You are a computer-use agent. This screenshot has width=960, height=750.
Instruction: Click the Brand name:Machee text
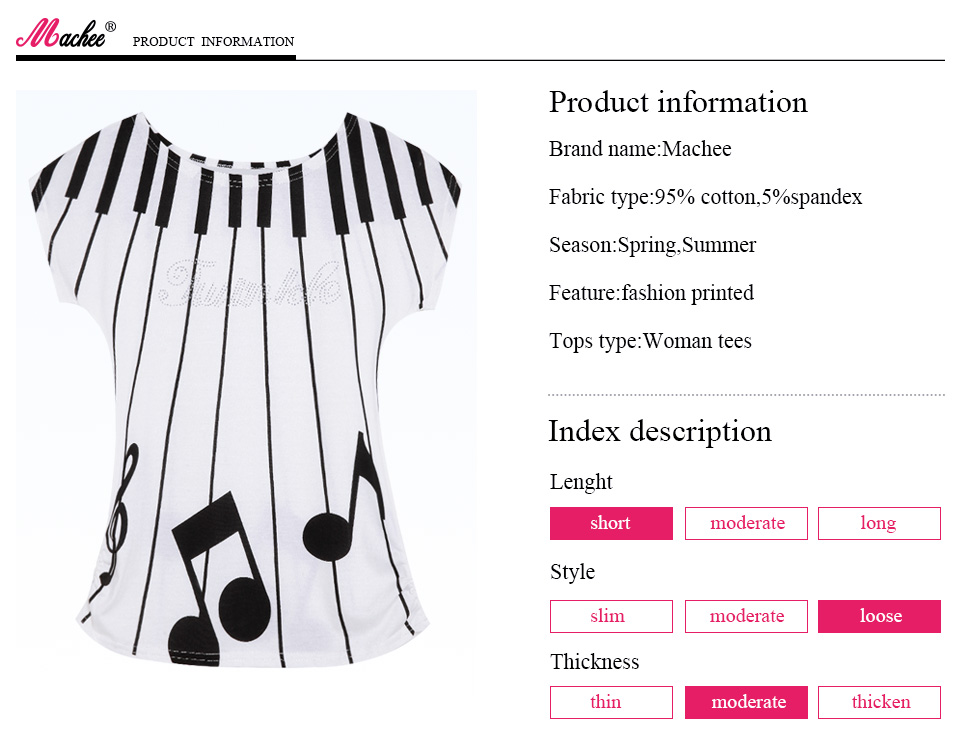(640, 149)
